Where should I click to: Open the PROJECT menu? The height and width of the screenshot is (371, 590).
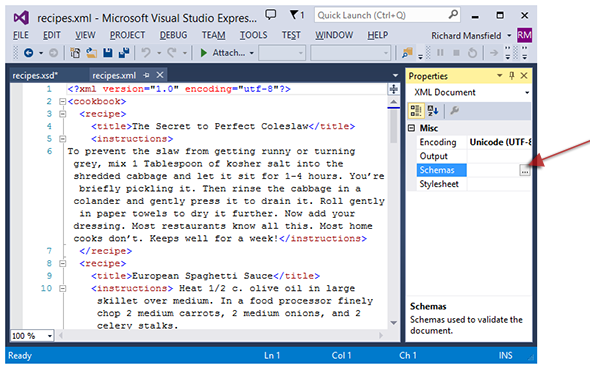click(x=128, y=35)
